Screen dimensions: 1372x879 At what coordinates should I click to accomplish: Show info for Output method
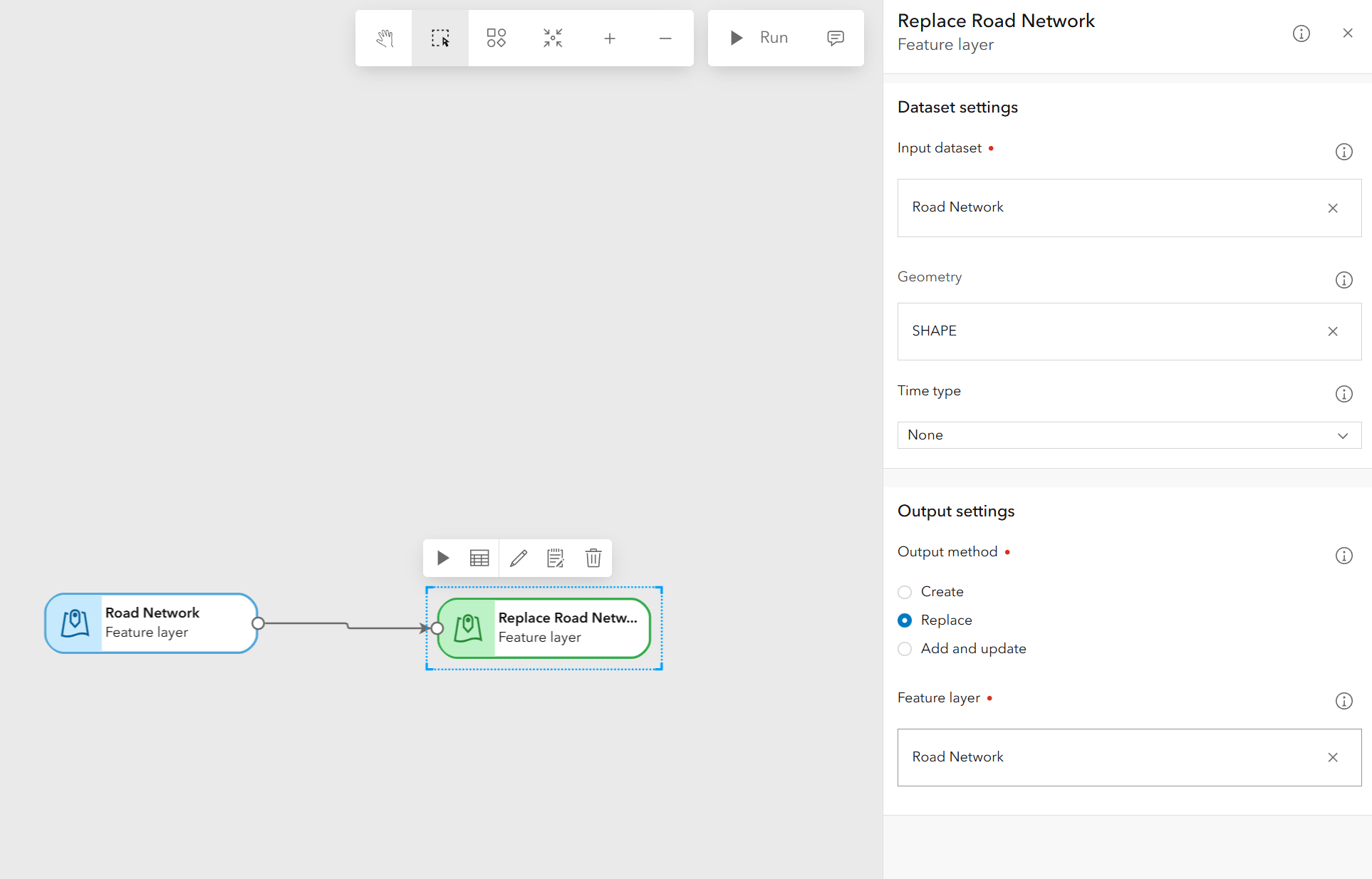[x=1344, y=556]
